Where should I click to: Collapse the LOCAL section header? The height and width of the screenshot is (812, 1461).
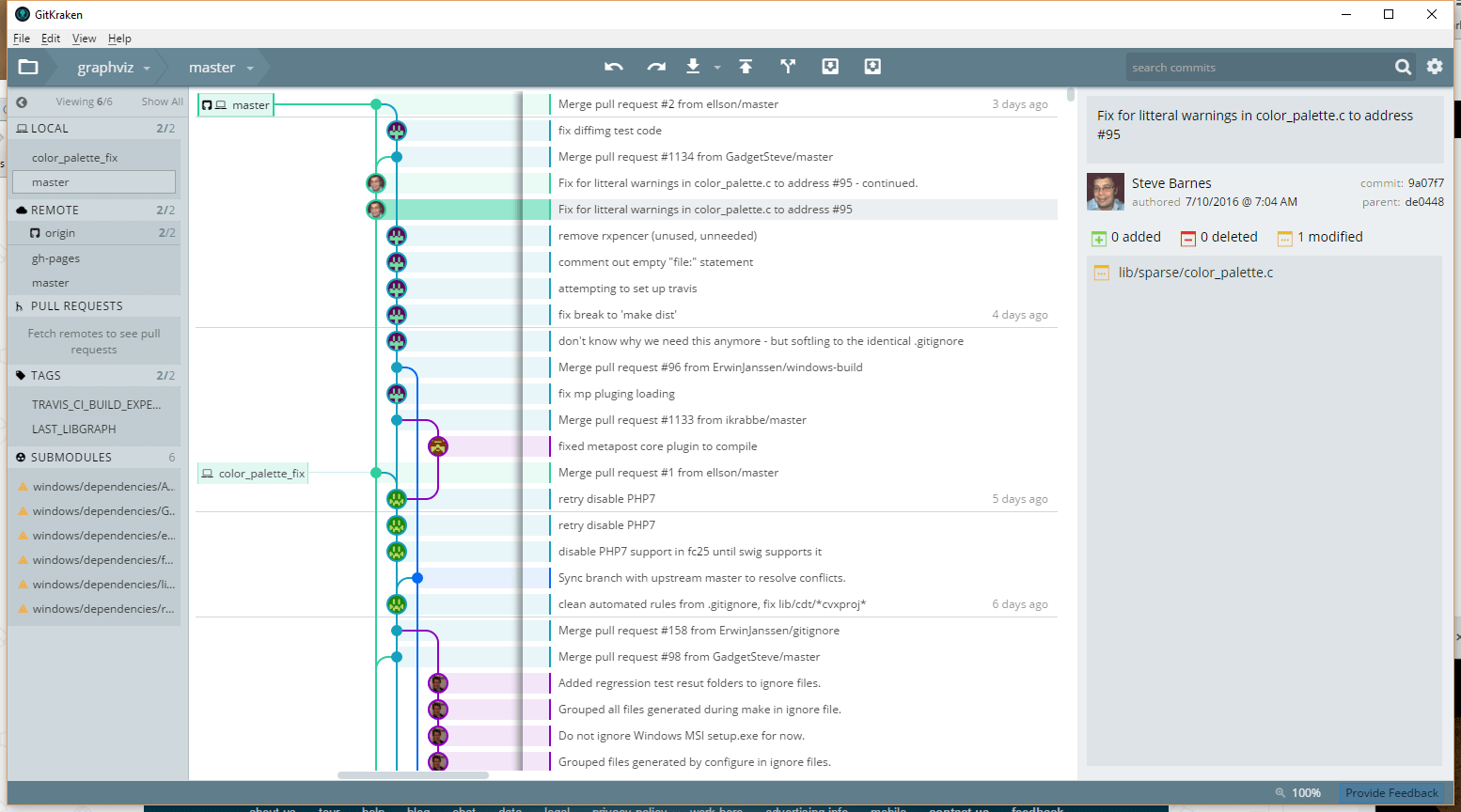pyautogui.click(x=94, y=128)
